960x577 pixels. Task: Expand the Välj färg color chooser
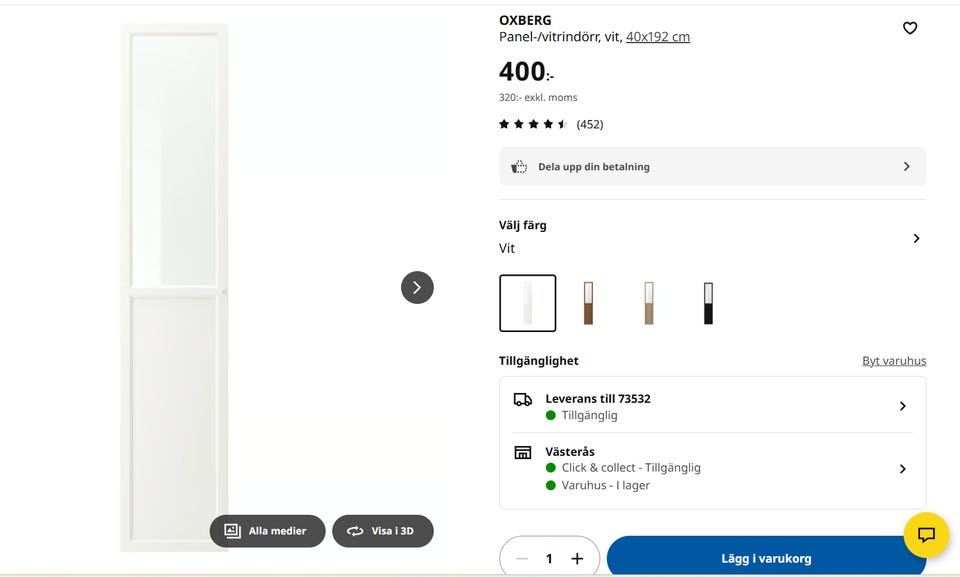pos(916,238)
